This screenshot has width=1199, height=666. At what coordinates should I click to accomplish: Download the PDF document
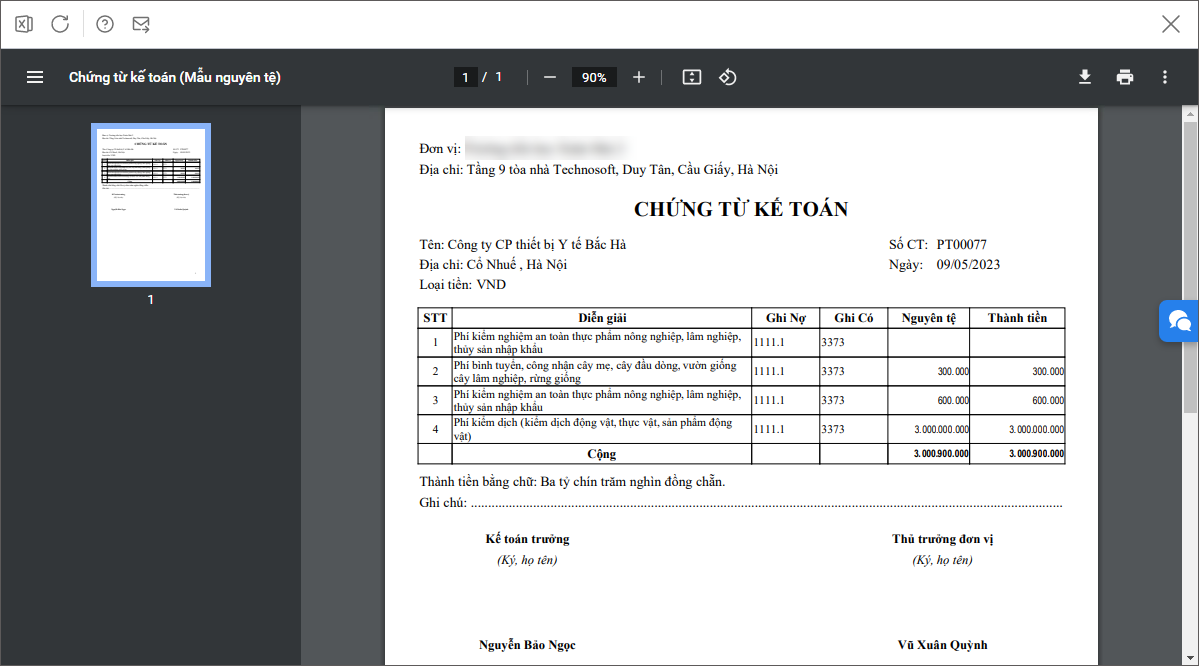tap(1084, 77)
